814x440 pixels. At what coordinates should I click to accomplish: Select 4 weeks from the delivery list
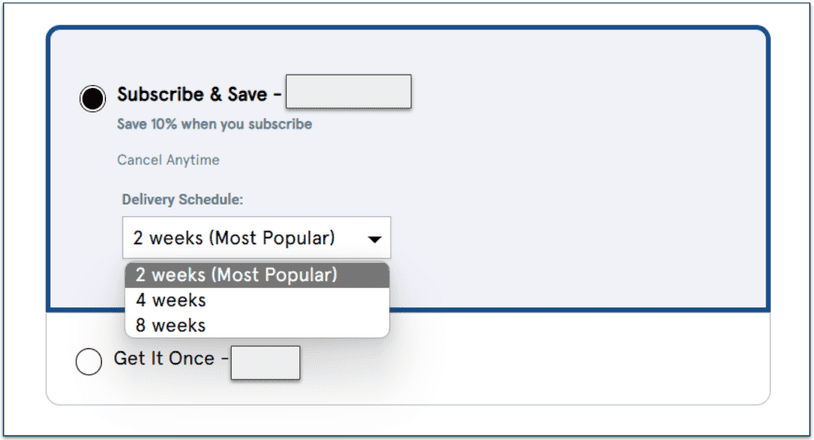171,300
